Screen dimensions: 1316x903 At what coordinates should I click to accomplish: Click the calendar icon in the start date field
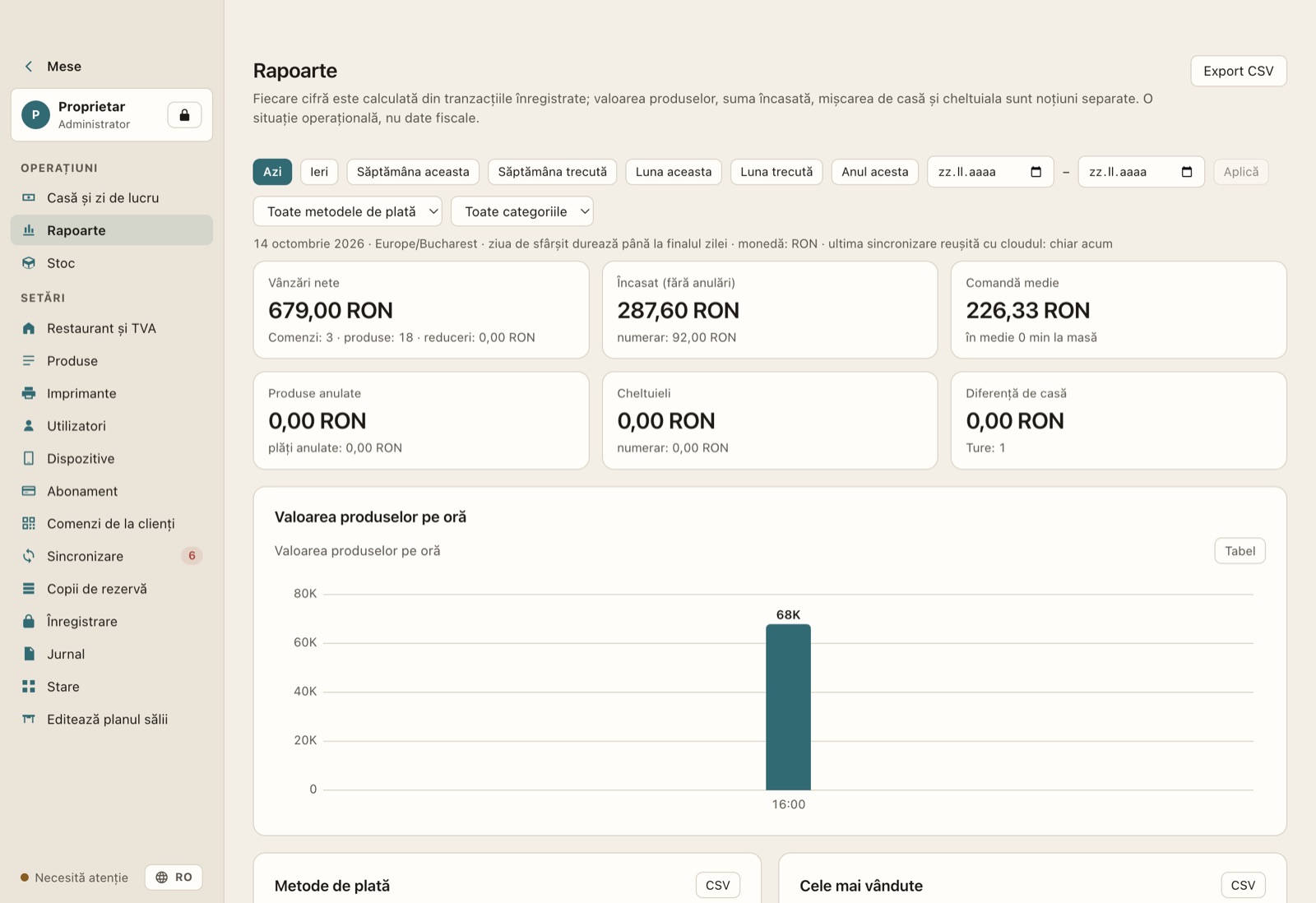click(1036, 172)
